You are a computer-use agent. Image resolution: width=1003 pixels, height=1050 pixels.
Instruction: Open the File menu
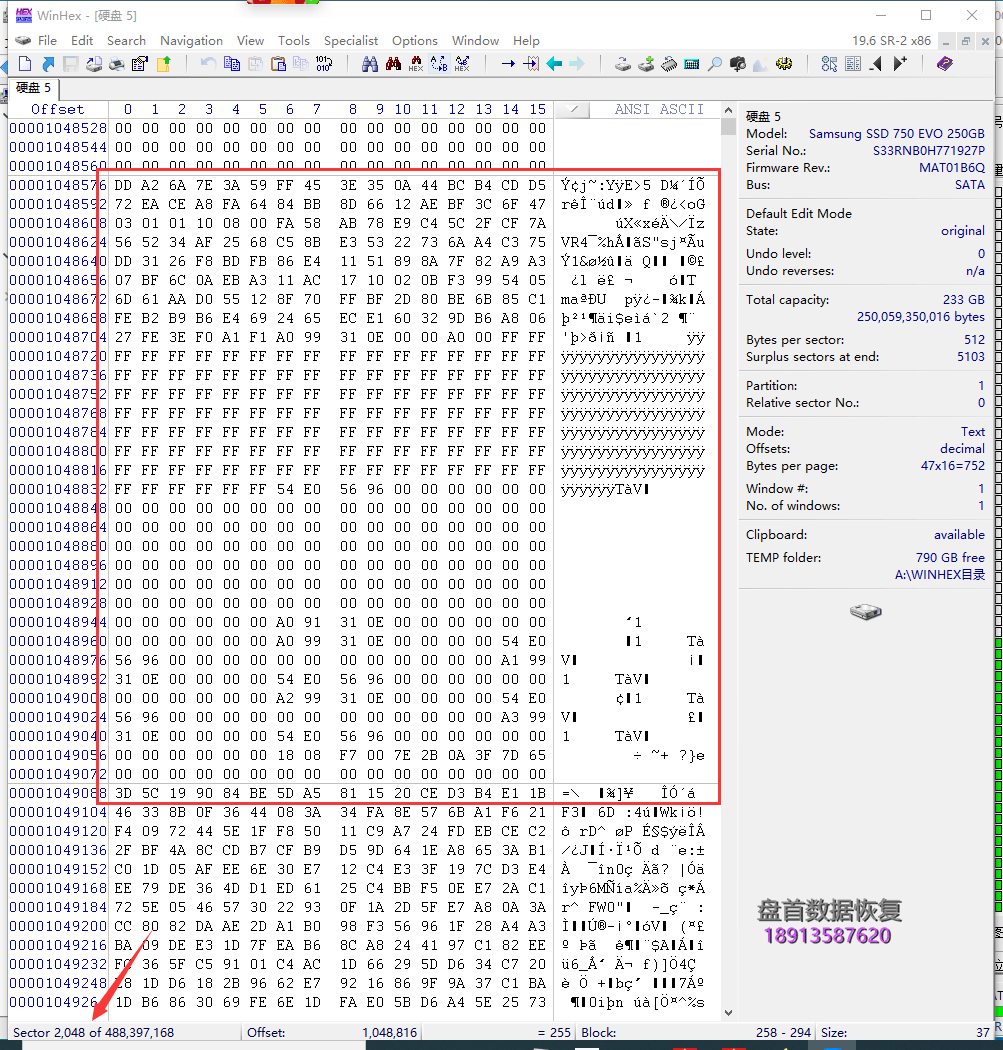[x=48, y=41]
